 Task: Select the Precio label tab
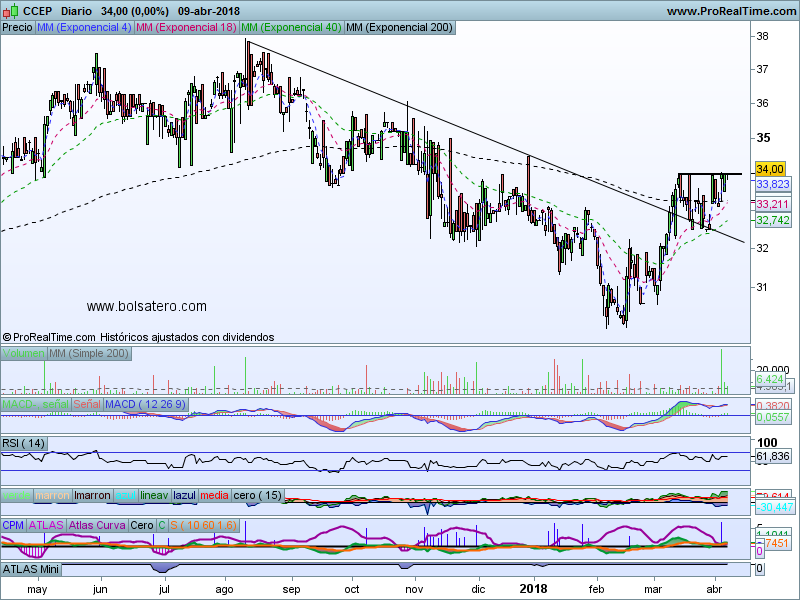pos(17,27)
